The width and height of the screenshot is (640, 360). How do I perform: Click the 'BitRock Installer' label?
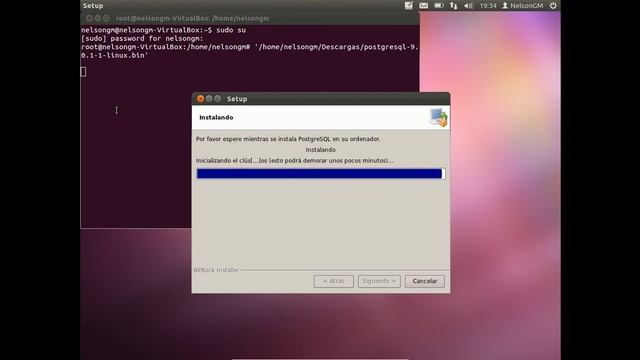[x=216, y=270]
